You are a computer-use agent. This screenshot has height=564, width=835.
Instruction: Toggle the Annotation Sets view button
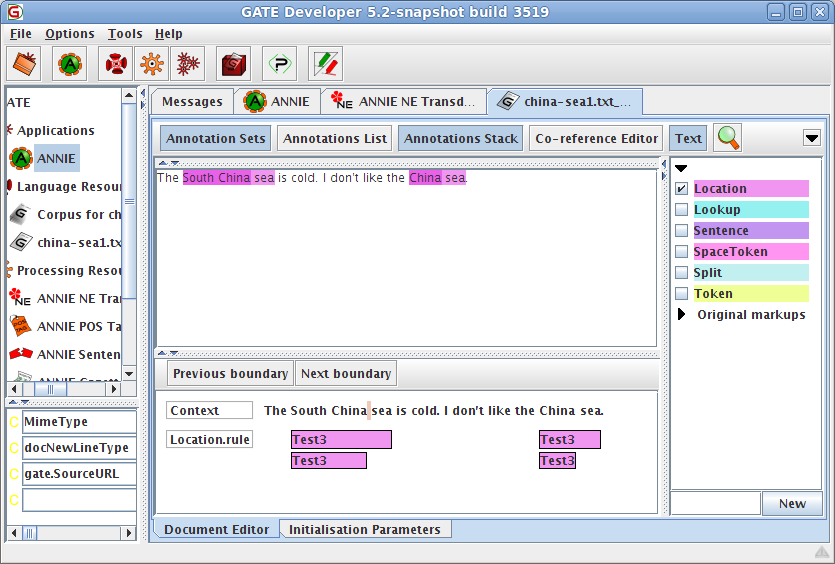click(216, 138)
